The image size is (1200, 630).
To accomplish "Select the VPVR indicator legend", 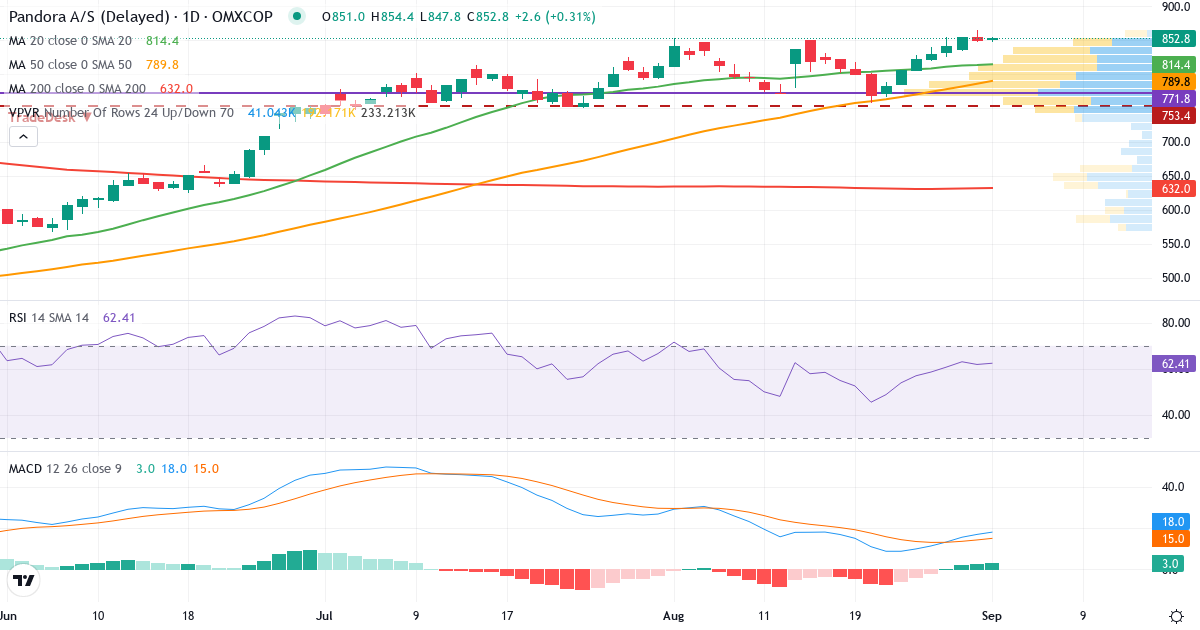I will pos(212,112).
